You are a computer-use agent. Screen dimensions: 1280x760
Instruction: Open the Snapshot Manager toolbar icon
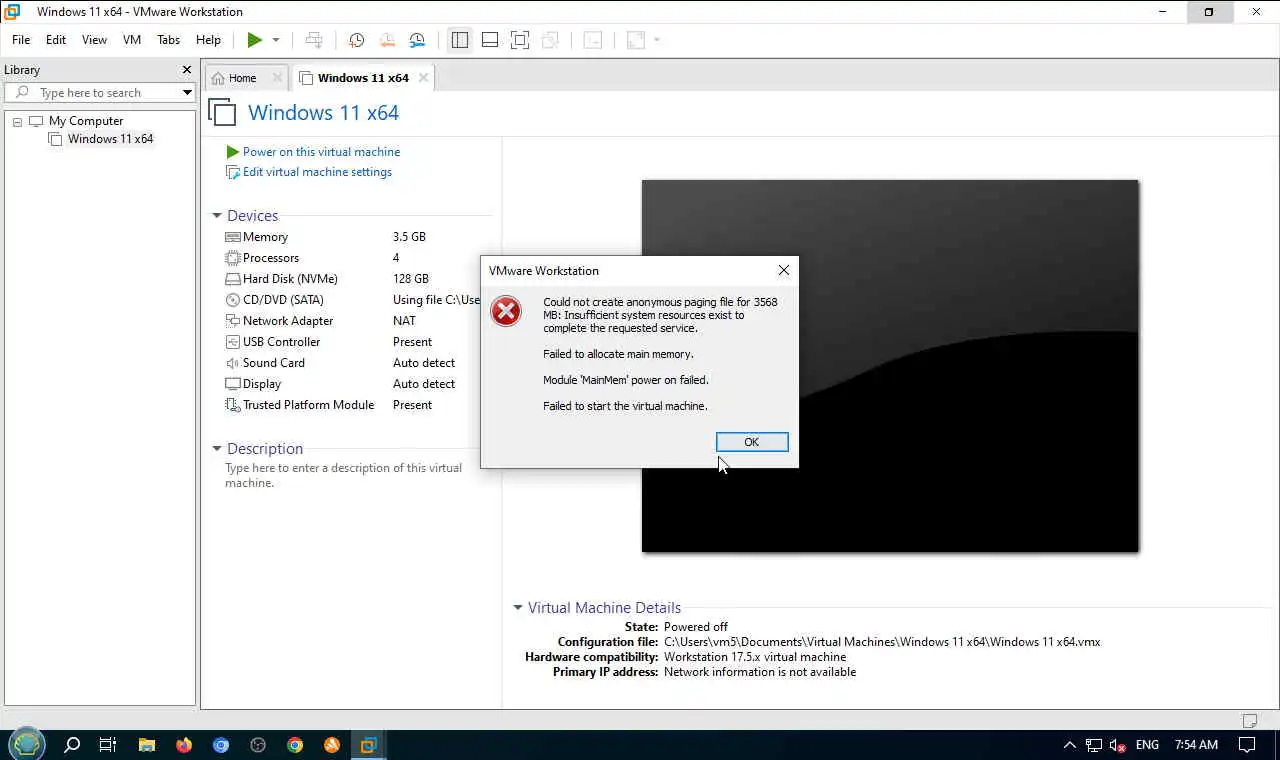click(417, 40)
